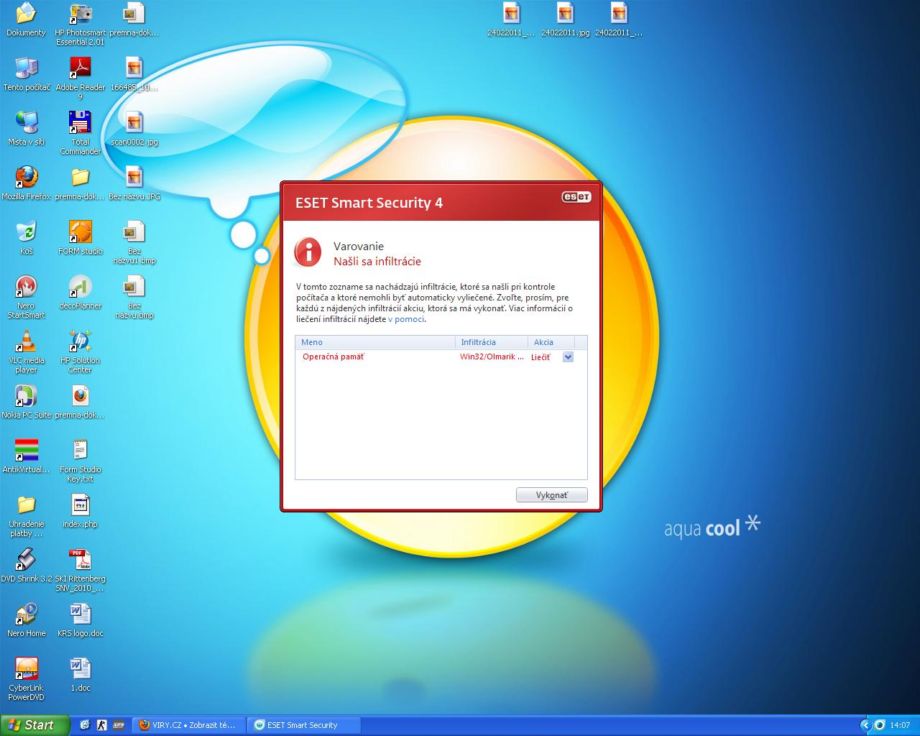Open Mozilla Firefox desktop shortcut
The height and width of the screenshot is (736, 920).
click(26, 178)
